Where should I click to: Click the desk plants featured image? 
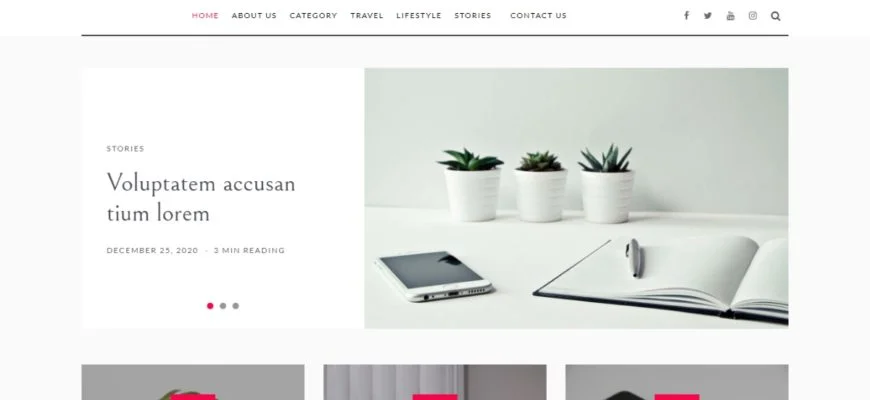(x=576, y=198)
